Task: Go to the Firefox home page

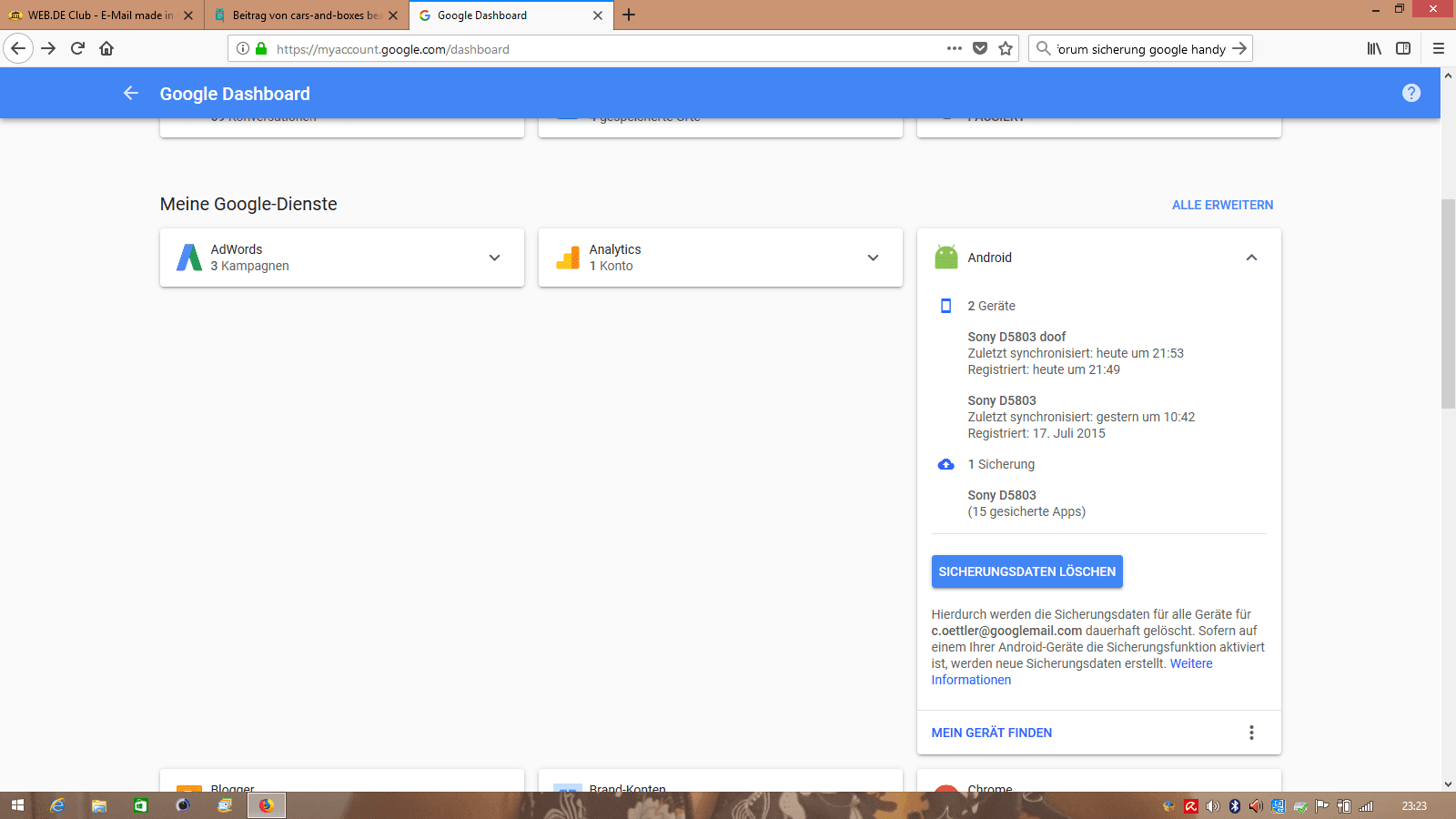Action: pos(106,48)
